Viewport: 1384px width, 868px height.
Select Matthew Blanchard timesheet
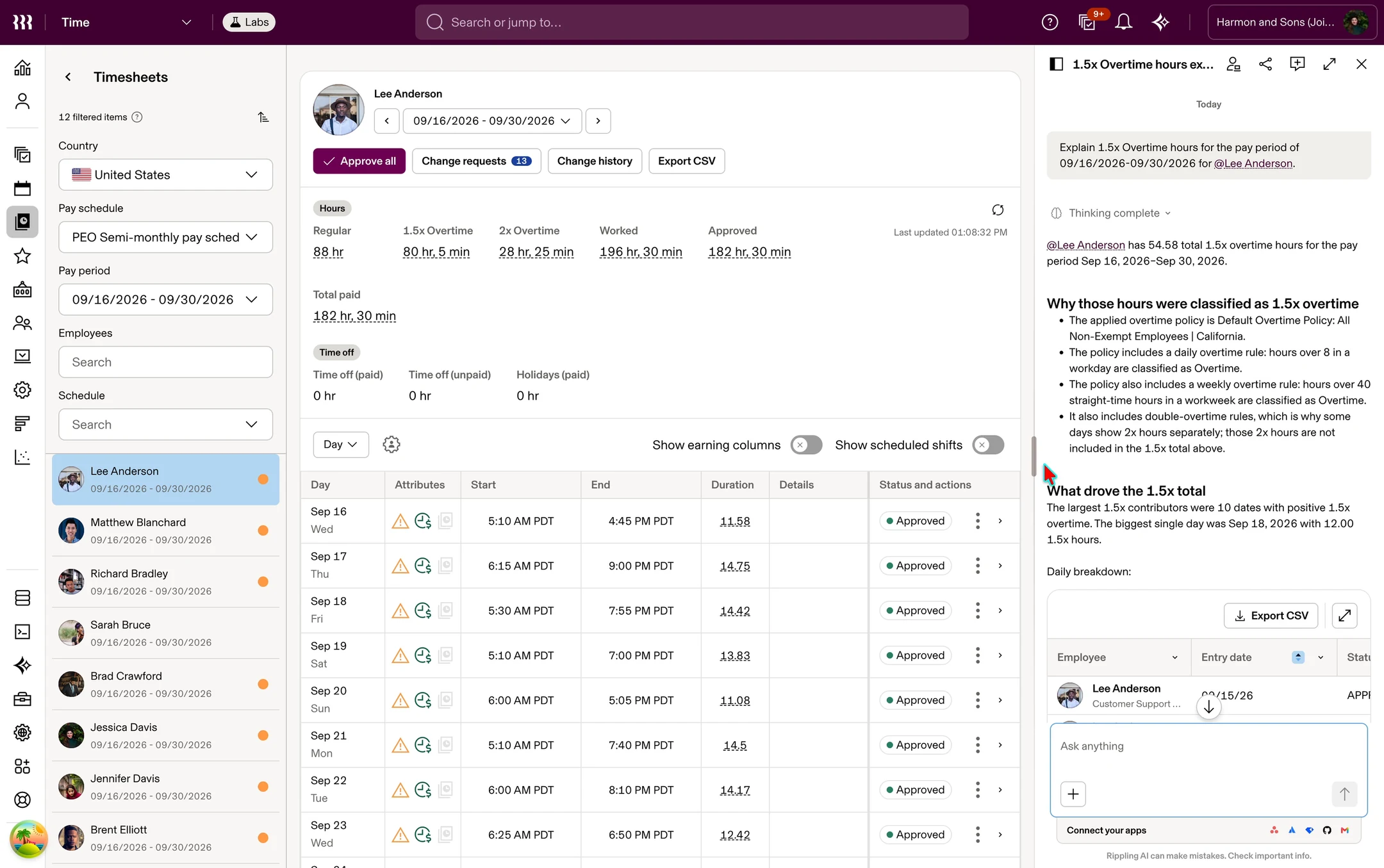tap(165, 531)
